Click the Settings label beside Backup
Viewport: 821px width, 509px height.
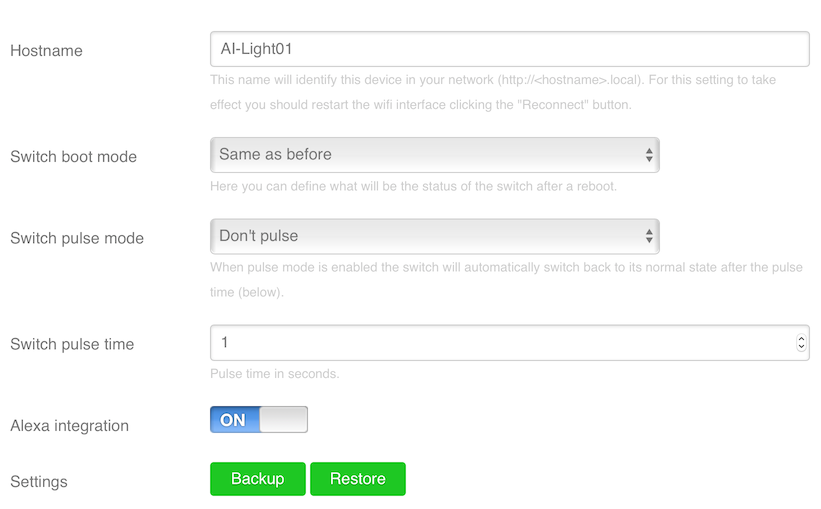coord(39,482)
